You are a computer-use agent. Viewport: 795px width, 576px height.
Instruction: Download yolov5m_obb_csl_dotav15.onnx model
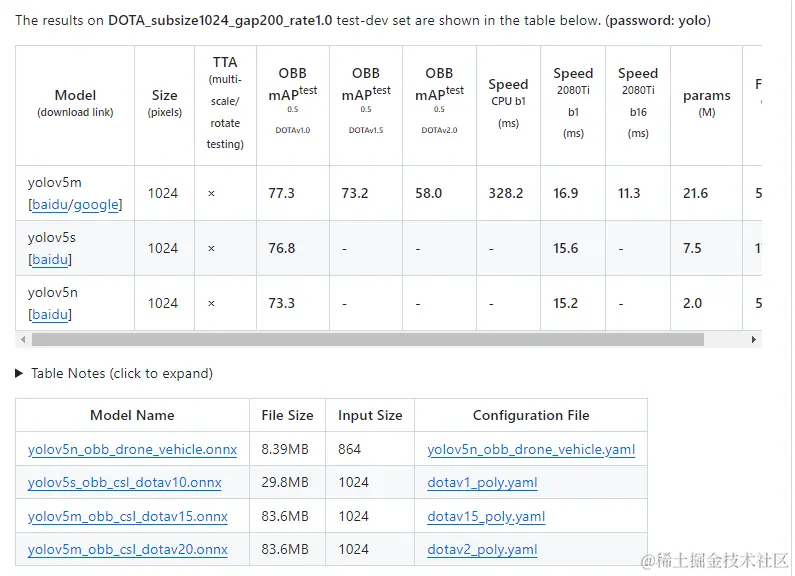click(128, 517)
